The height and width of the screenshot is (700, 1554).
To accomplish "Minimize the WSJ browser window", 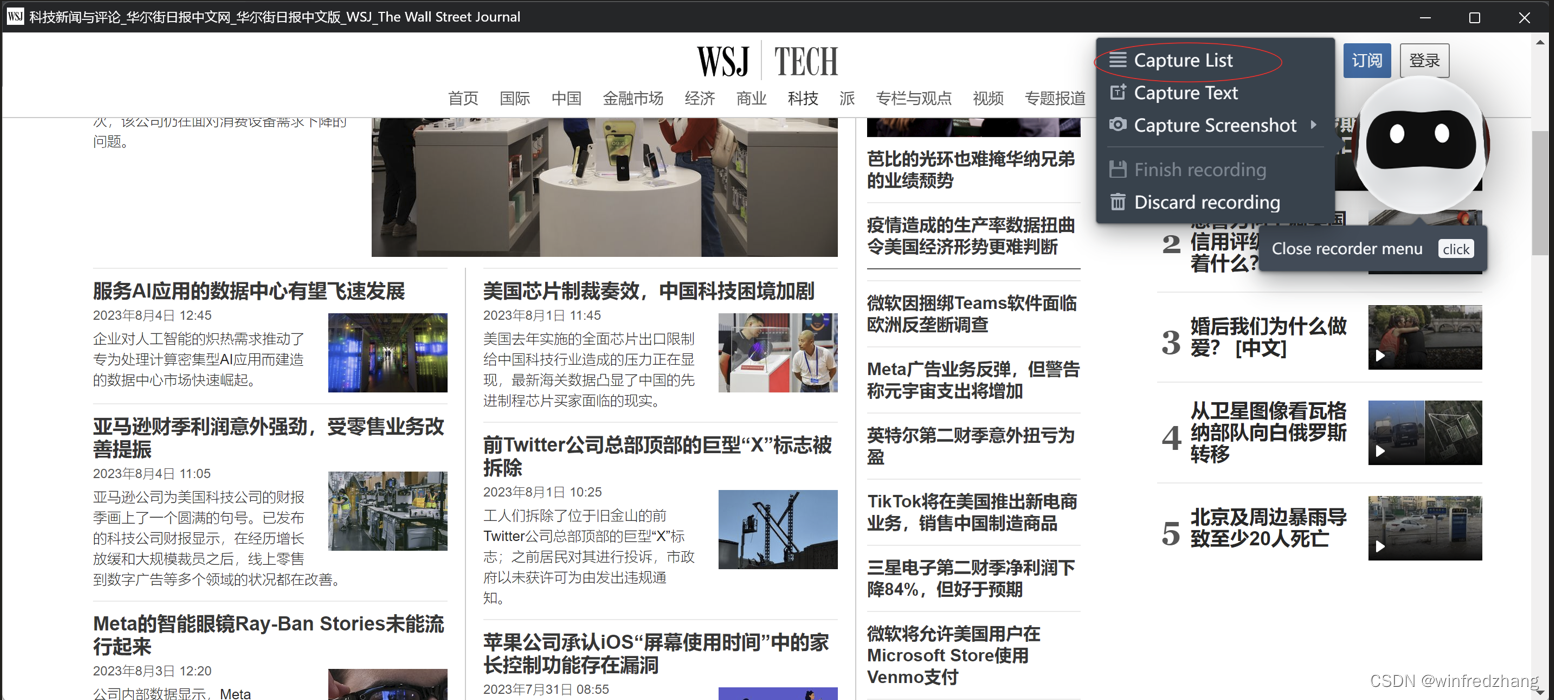I will coord(1425,17).
